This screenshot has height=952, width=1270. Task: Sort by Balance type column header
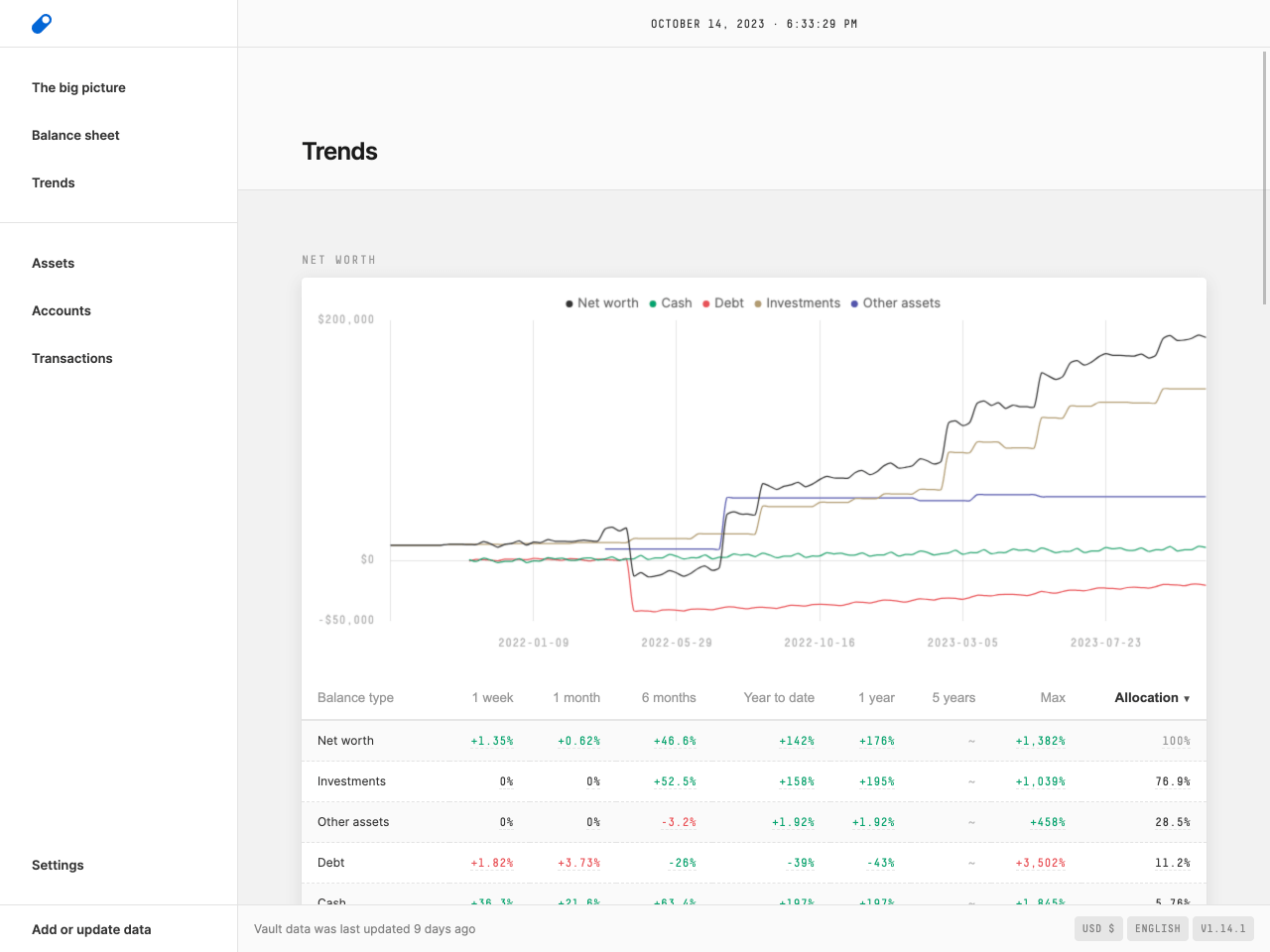point(355,698)
